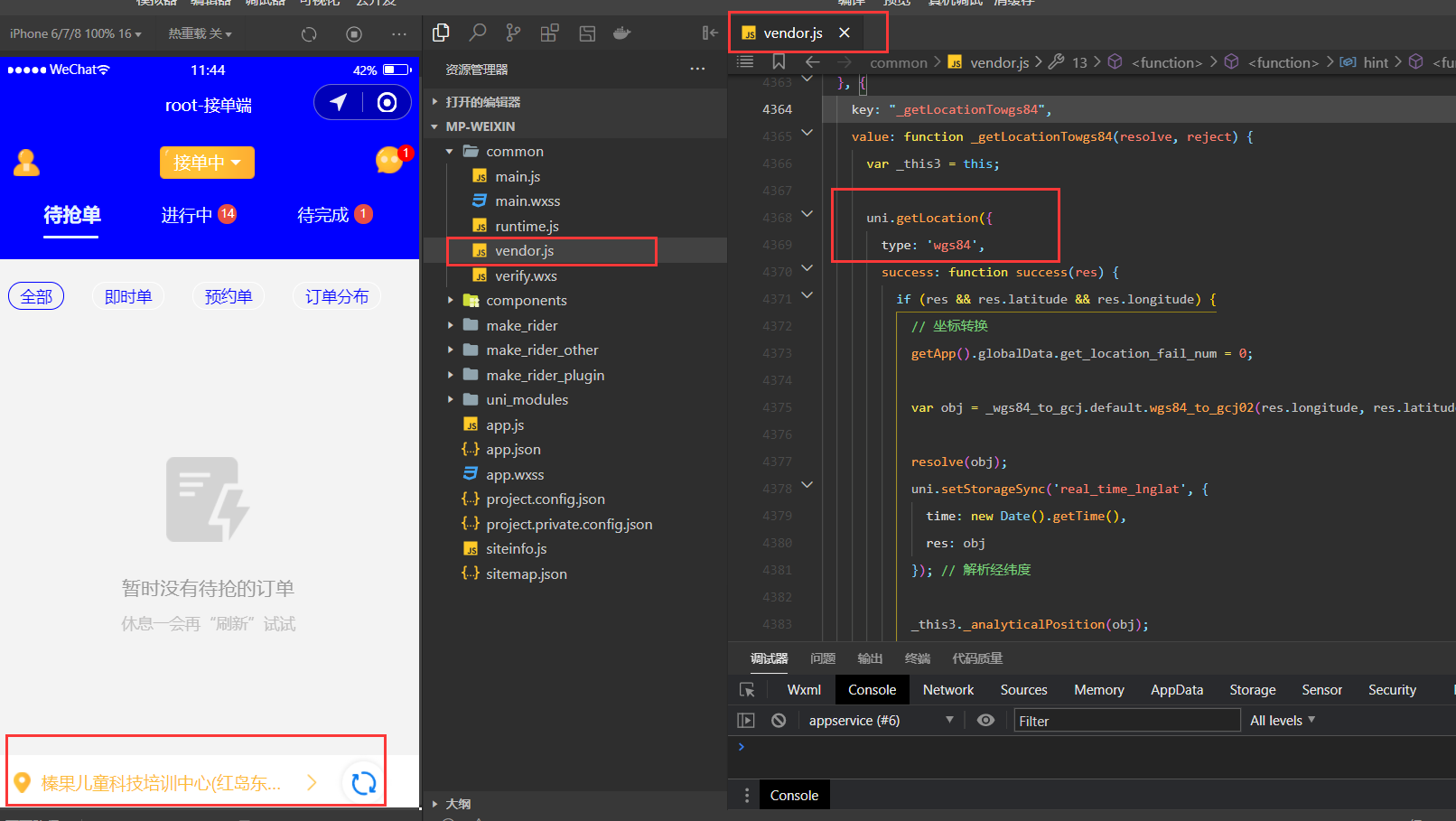Open the address location link at bottom
This screenshot has height=821, width=1456.
point(165,783)
